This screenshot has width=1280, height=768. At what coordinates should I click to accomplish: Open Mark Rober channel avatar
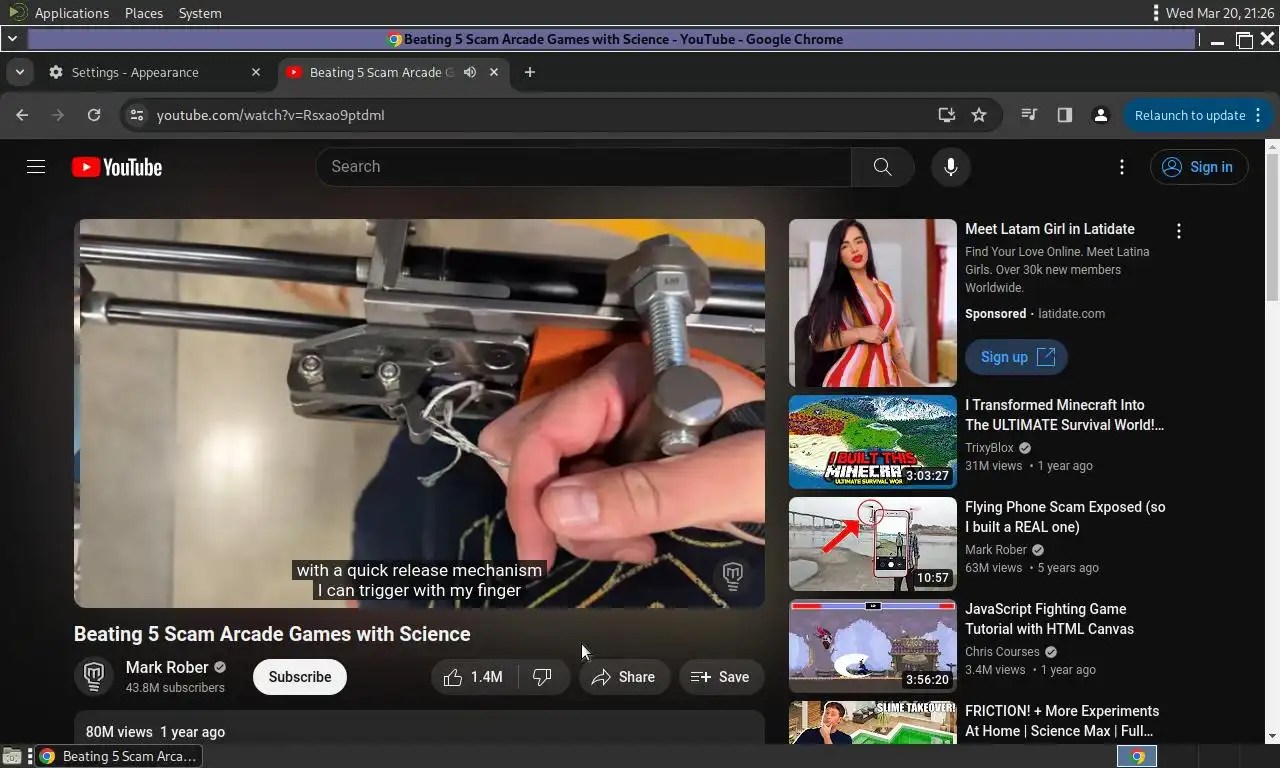point(94,677)
